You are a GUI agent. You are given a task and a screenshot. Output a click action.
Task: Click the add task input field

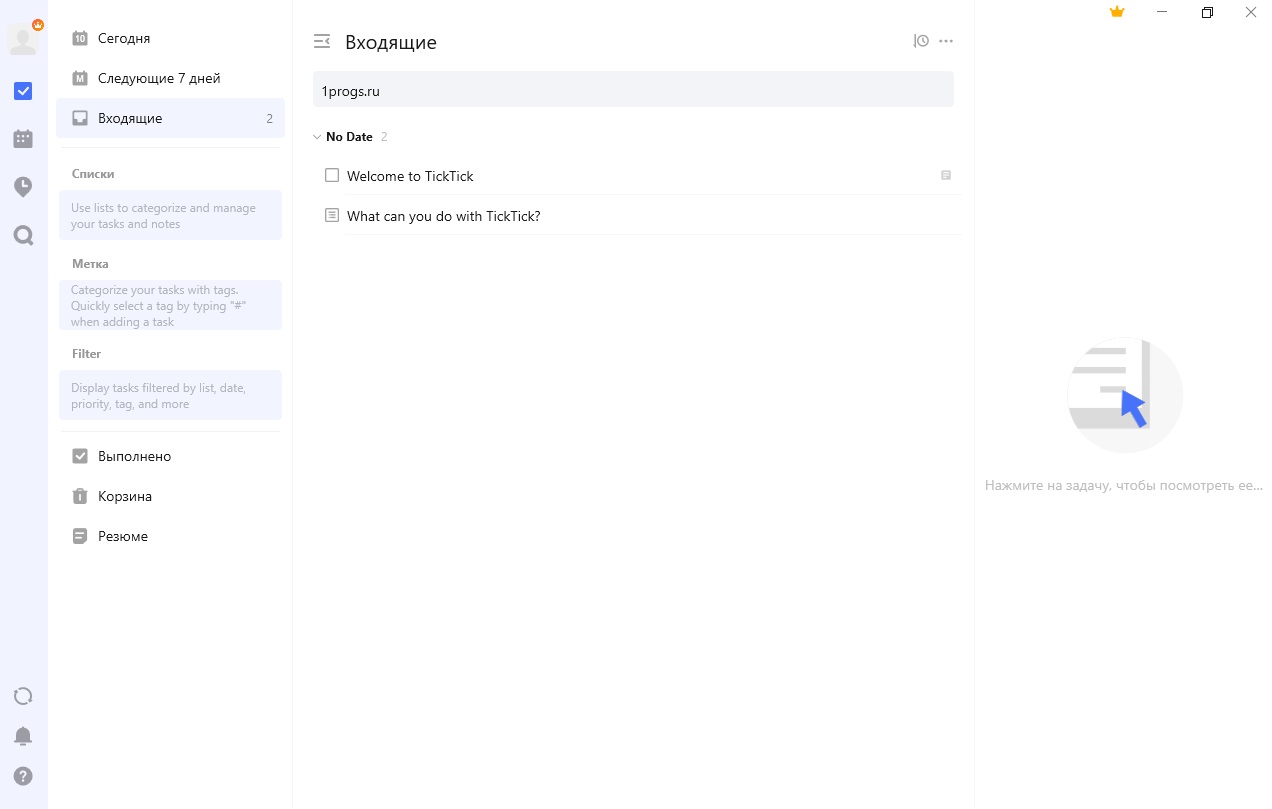(x=633, y=91)
